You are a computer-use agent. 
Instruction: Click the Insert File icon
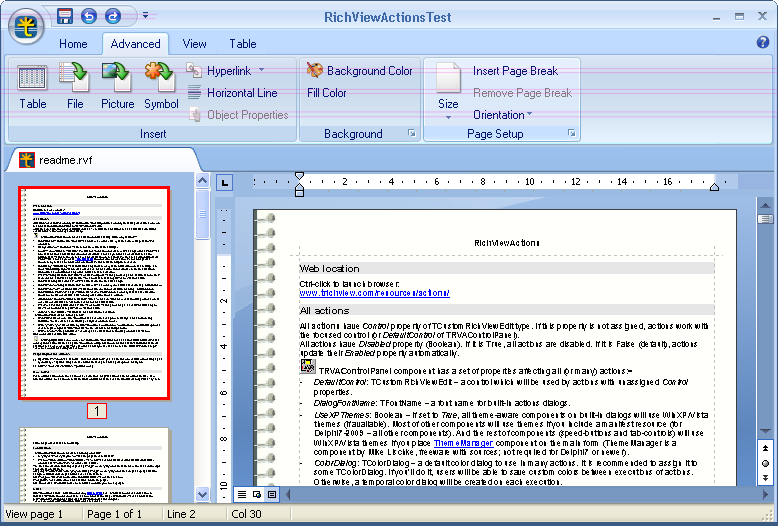[75, 85]
